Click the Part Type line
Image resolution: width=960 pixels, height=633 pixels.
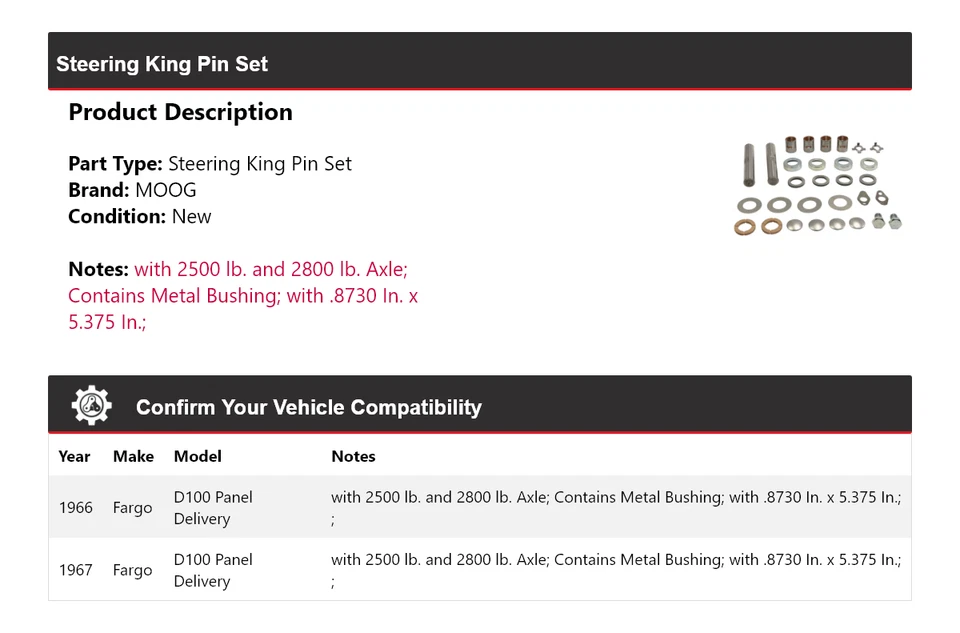pos(210,164)
